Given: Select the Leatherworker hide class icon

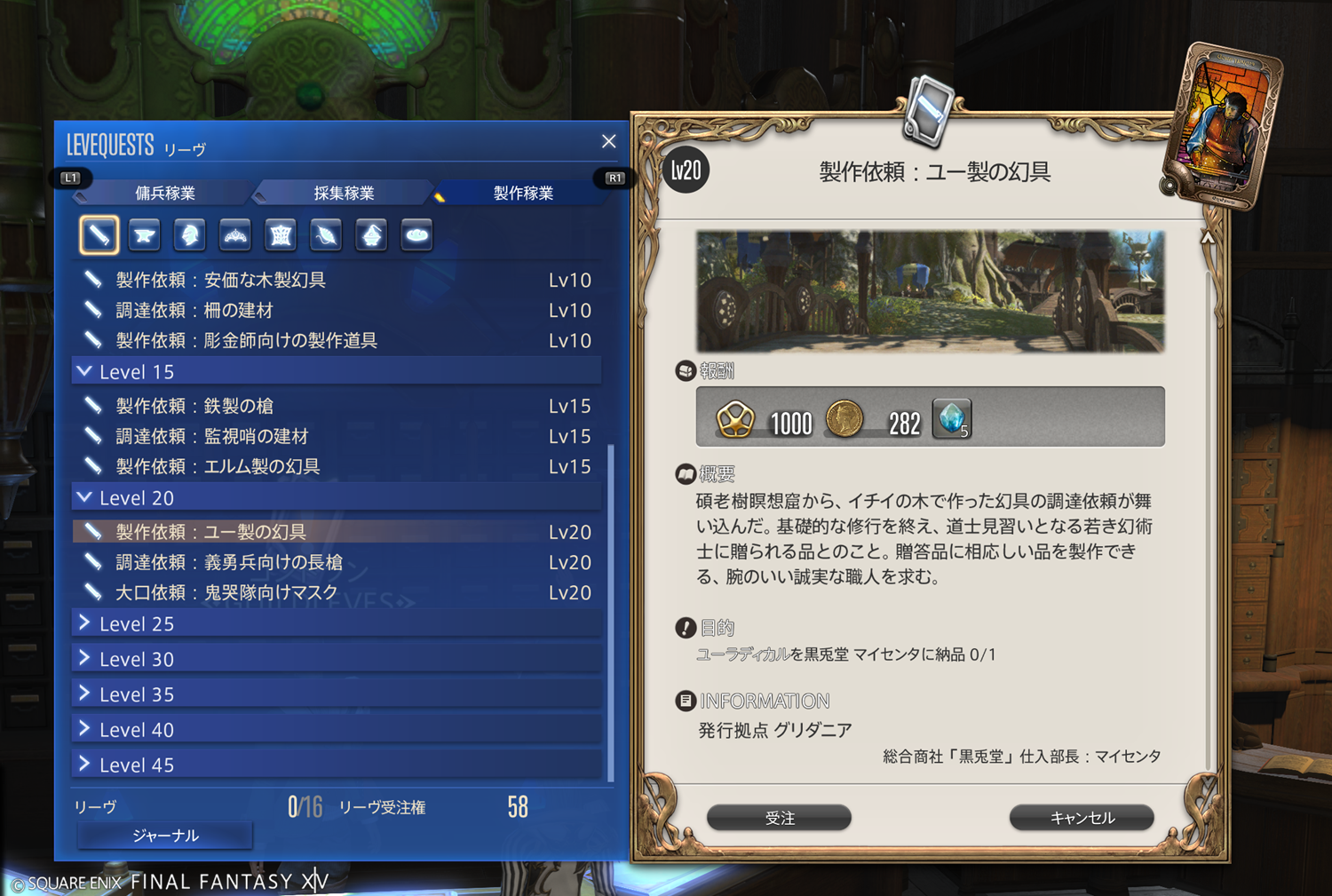Looking at the screenshot, I should [x=281, y=234].
